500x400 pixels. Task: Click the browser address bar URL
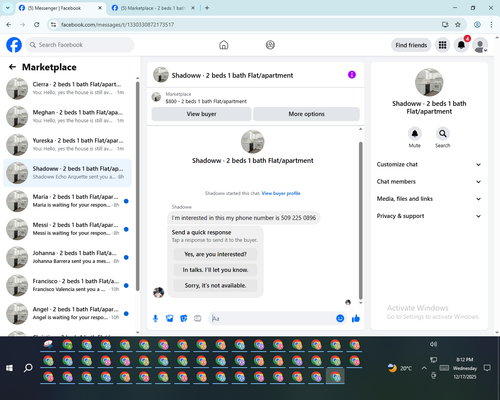click(x=117, y=25)
